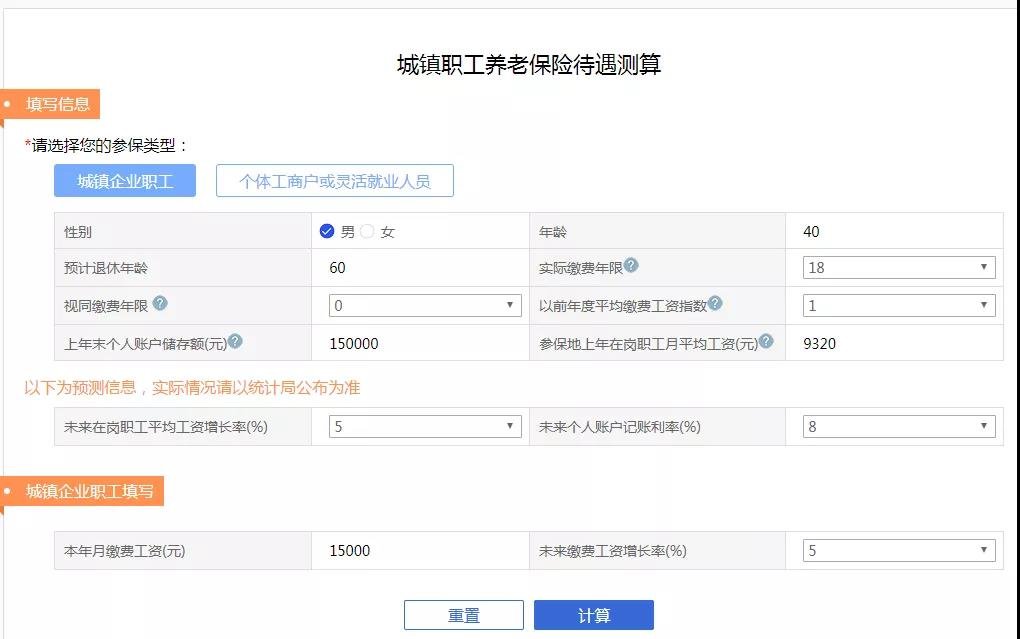This screenshot has height=639, width=1020.
Task: Select the 女 gender radio button
Action: 367,229
